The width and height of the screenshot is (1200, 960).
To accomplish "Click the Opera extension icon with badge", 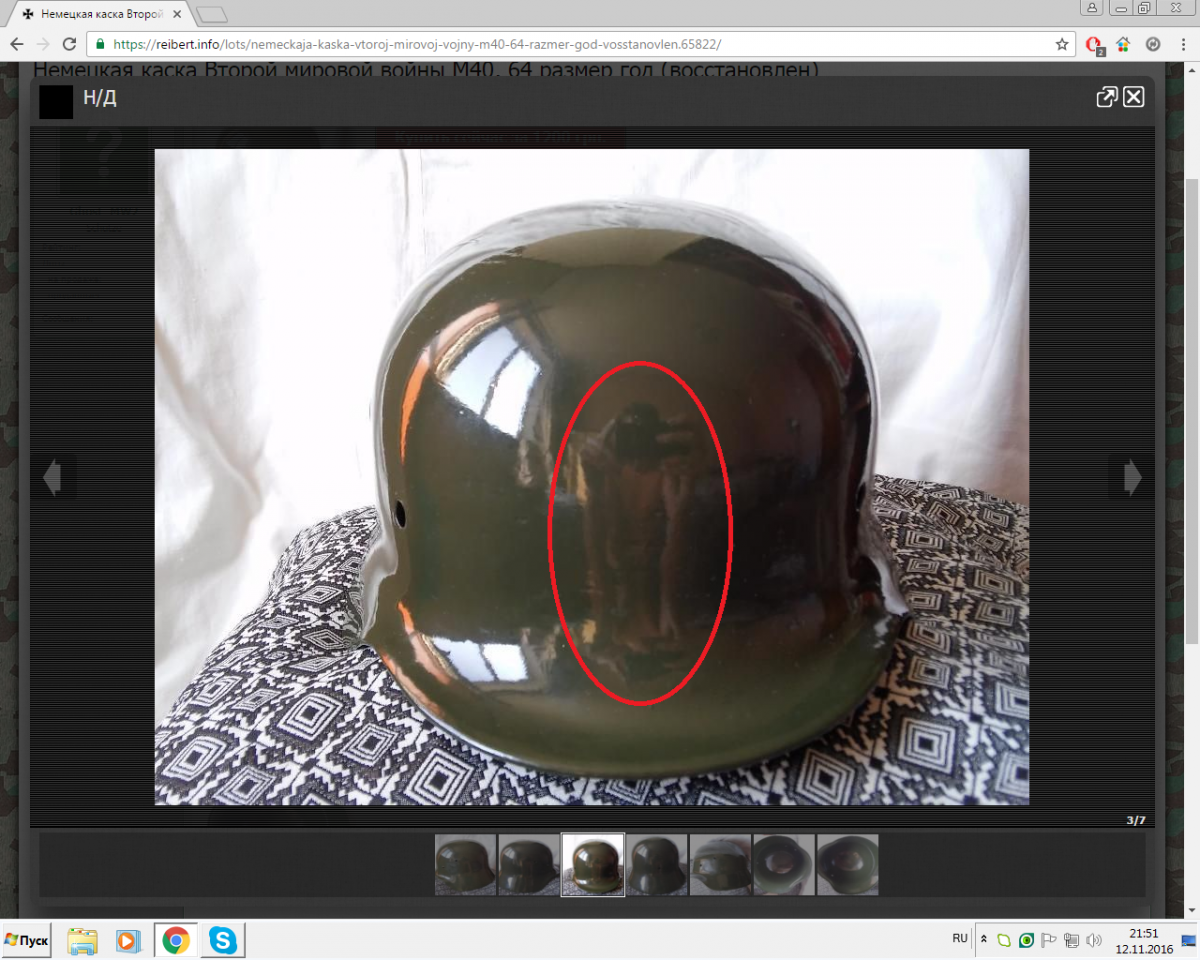I will (1094, 45).
